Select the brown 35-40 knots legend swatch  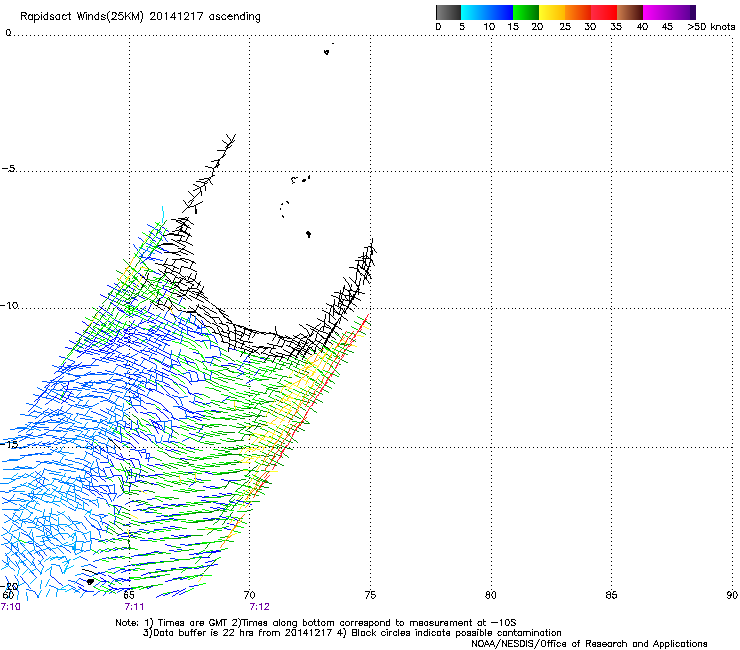(x=630, y=12)
